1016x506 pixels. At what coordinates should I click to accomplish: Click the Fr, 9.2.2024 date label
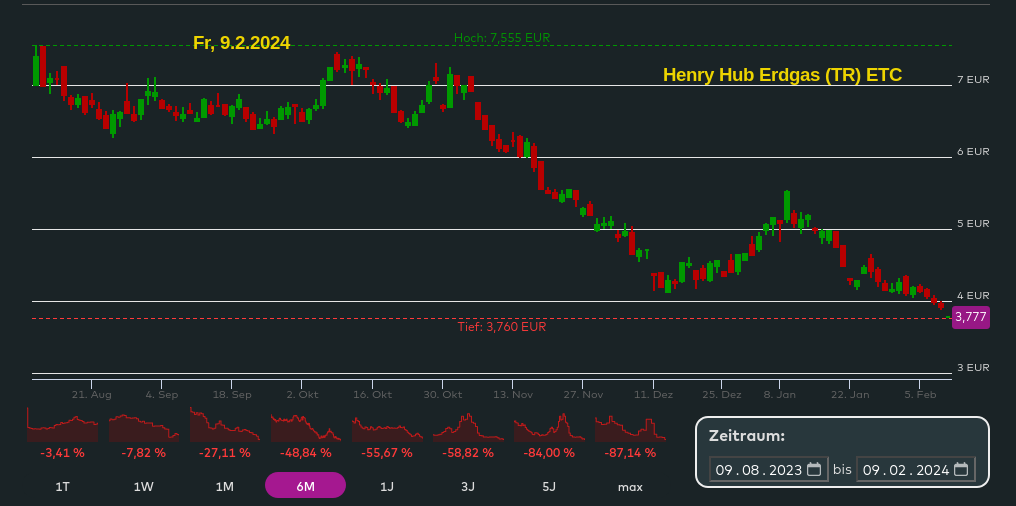coord(242,43)
